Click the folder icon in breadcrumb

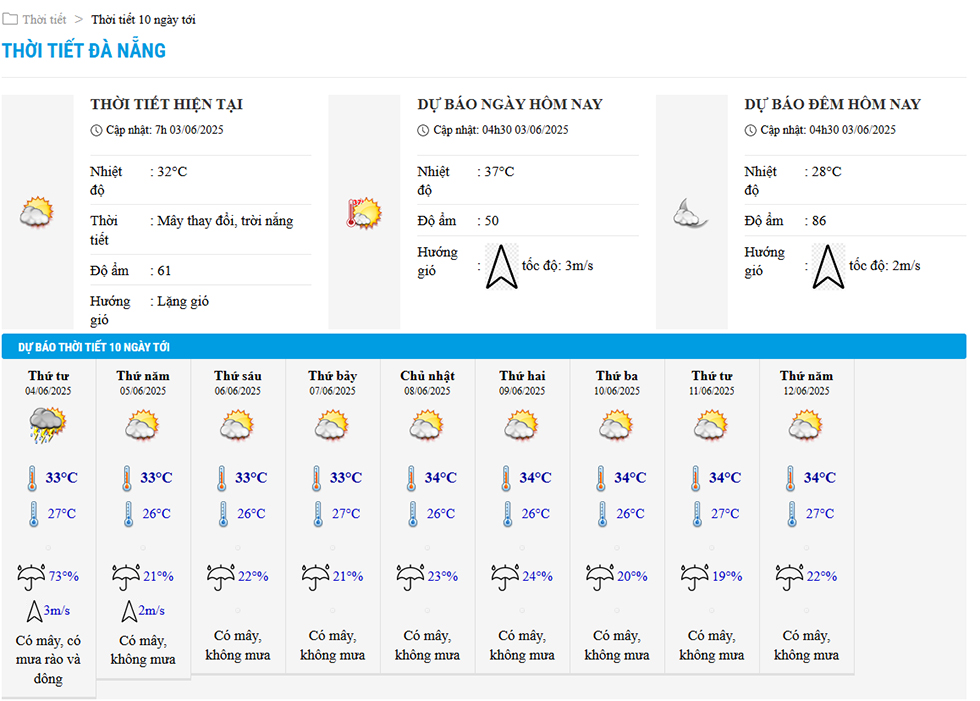pos(9,19)
